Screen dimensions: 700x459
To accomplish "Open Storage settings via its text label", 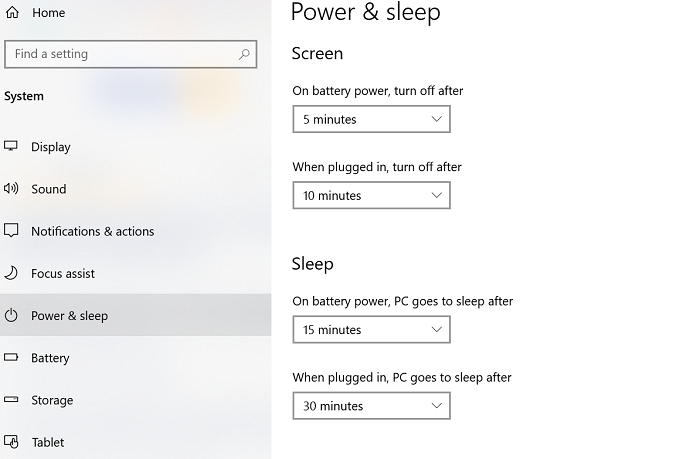I will (x=52, y=400).
